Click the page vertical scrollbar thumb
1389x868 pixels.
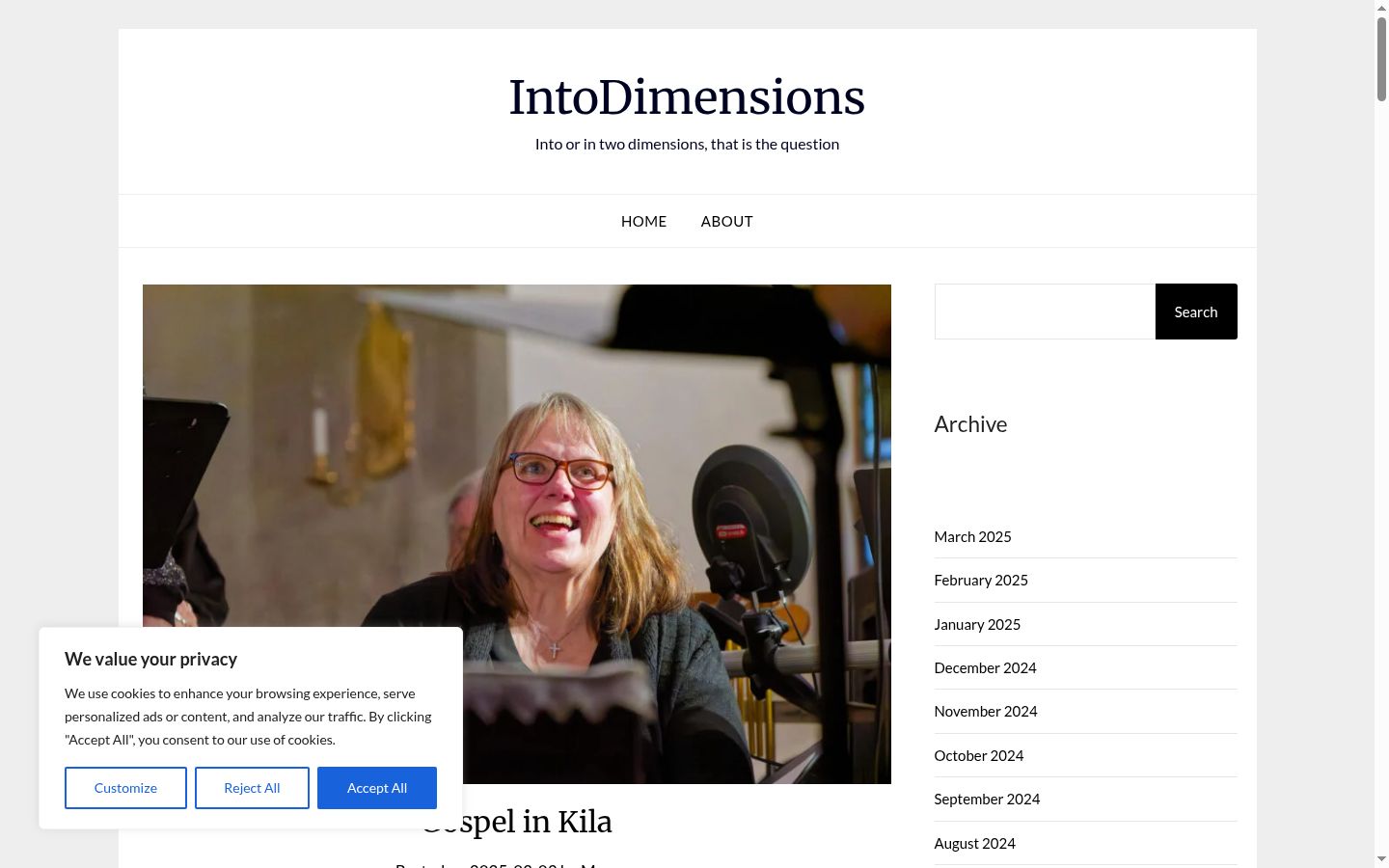(1381, 58)
